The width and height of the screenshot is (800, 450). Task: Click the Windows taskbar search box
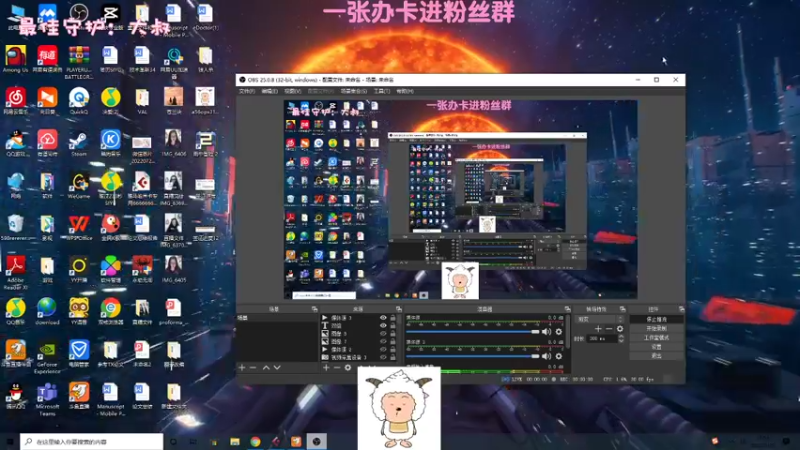pyautogui.click(x=92, y=441)
